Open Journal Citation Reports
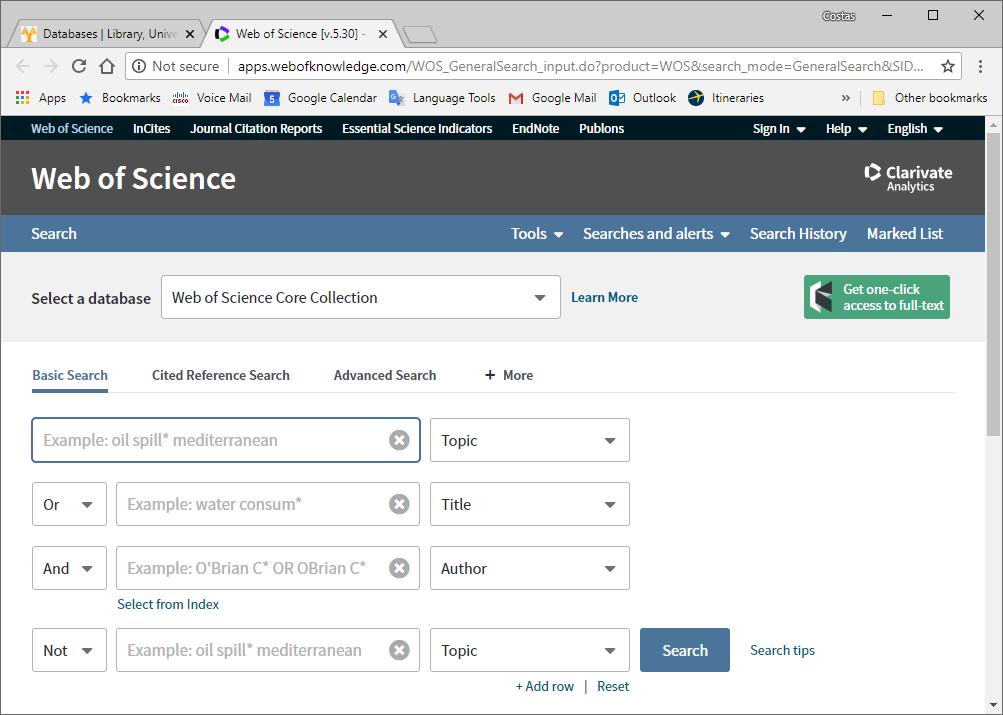1003x715 pixels. [256, 129]
